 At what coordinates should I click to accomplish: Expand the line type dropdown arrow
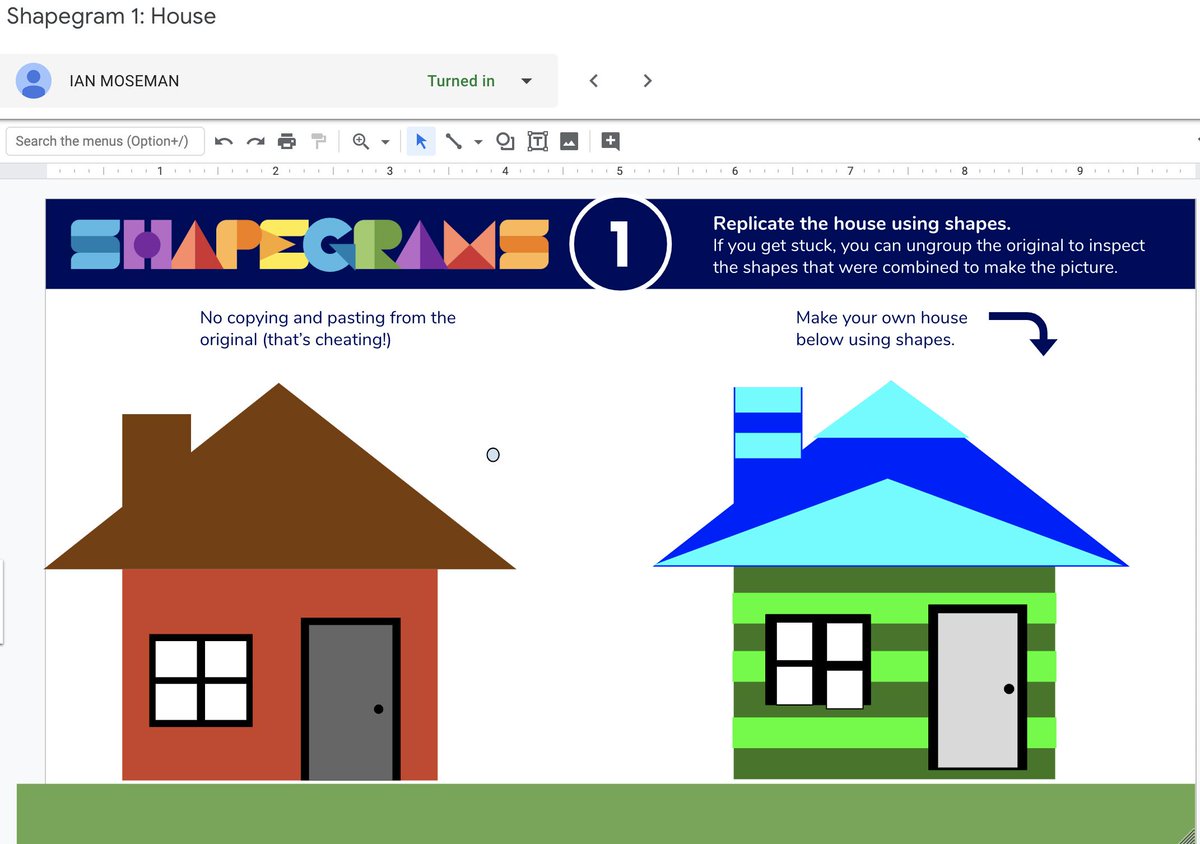click(478, 142)
